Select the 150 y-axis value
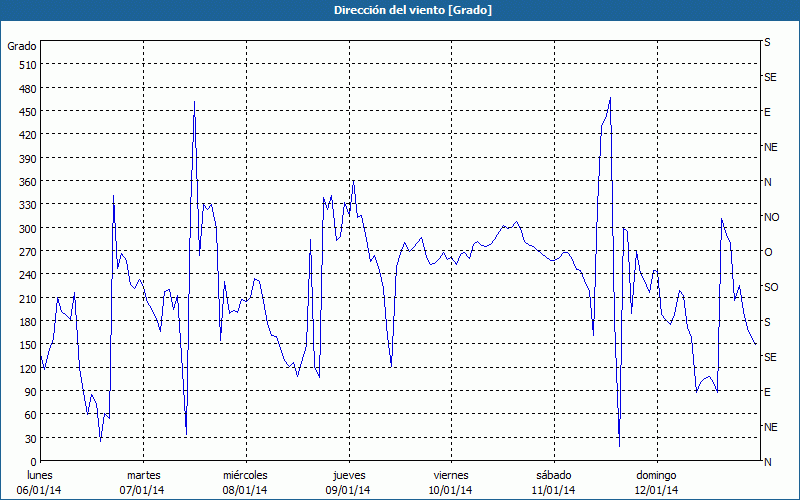800x500 pixels. (x=28, y=345)
